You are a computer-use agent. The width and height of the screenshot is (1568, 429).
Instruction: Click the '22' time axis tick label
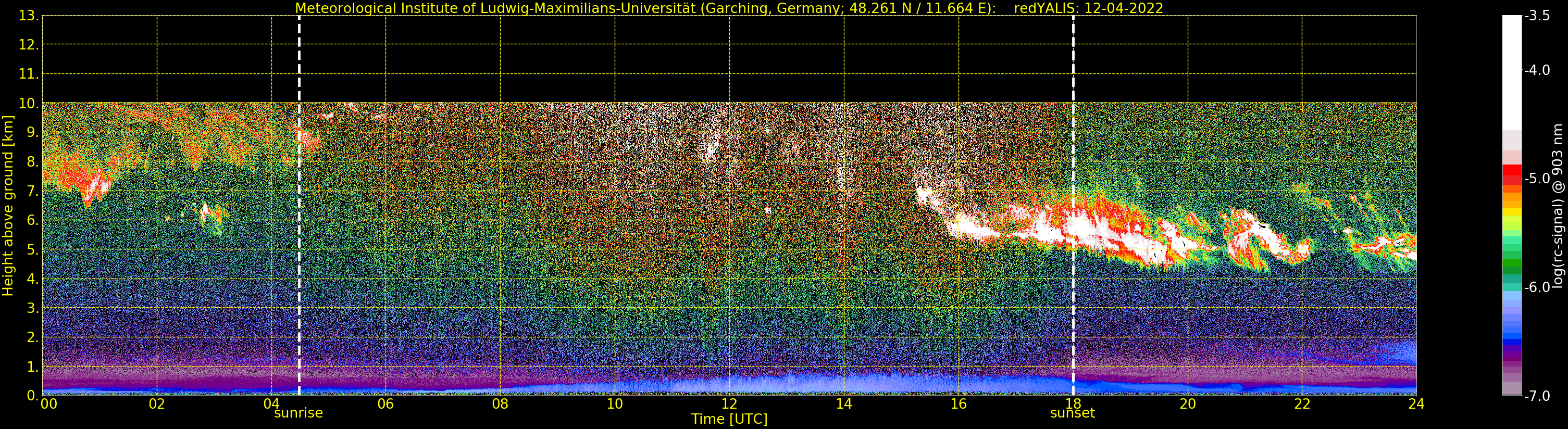point(1302,404)
